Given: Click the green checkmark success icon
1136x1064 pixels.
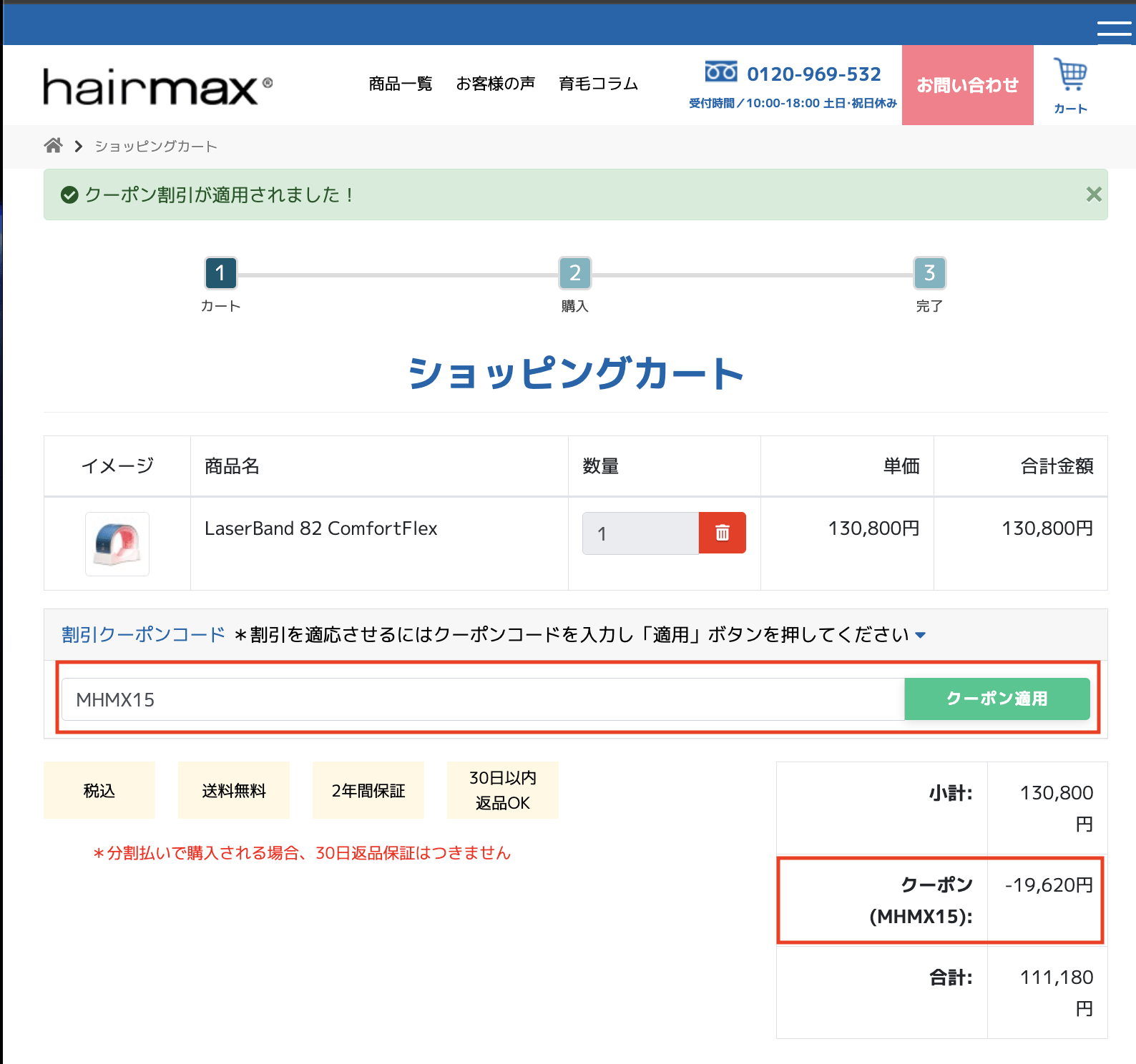Looking at the screenshot, I should (69, 194).
